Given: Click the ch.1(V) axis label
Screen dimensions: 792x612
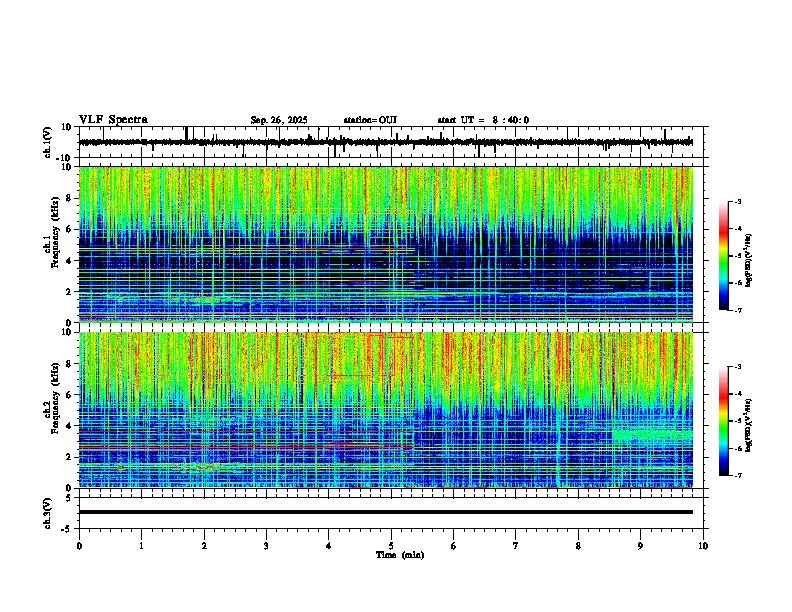Looking at the screenshot, I should [48, 142].
